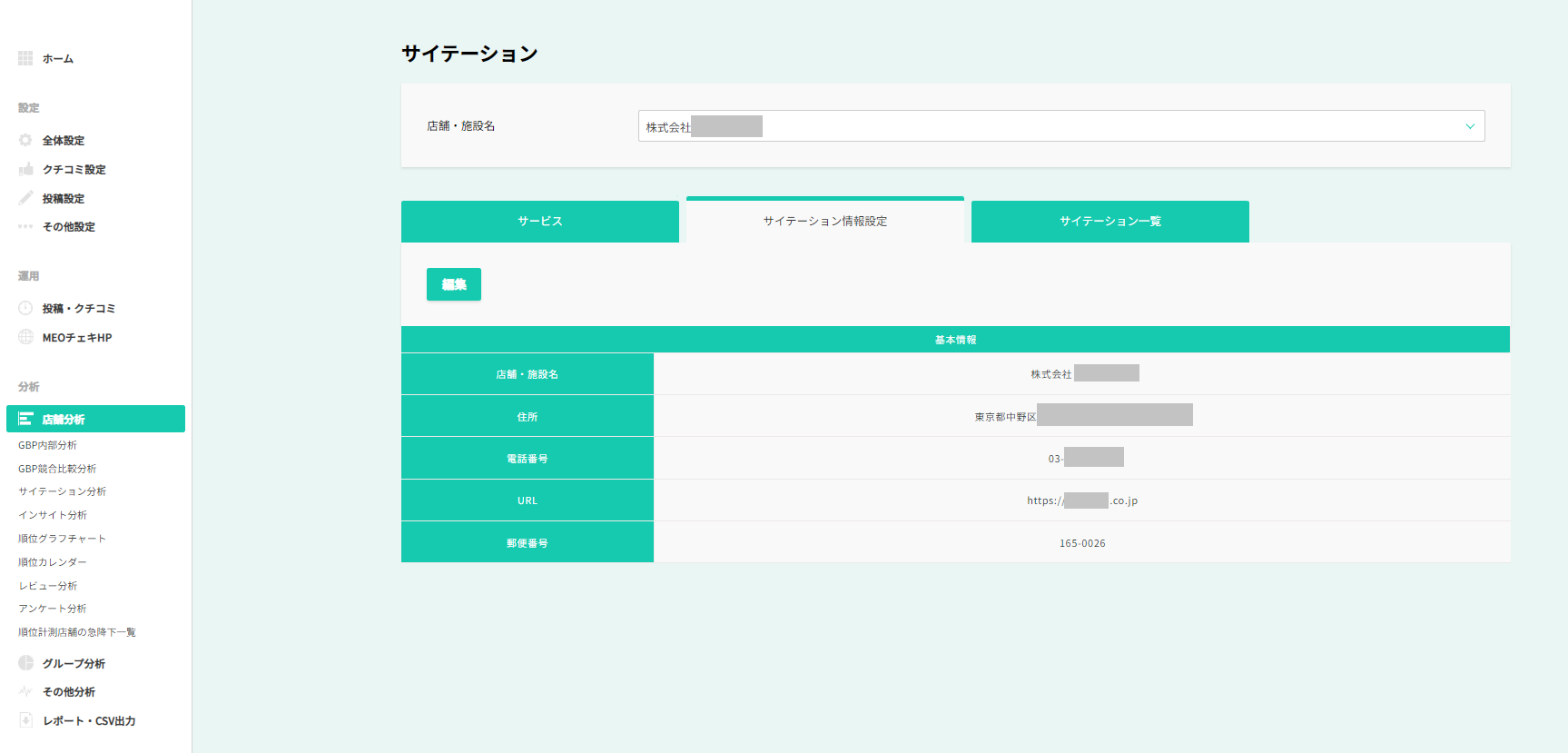Viewport: 1568px width, 753px height.
Task: Click the gear icon beside 全体設定
Action: pyautogui.click(x=25, y=140)
